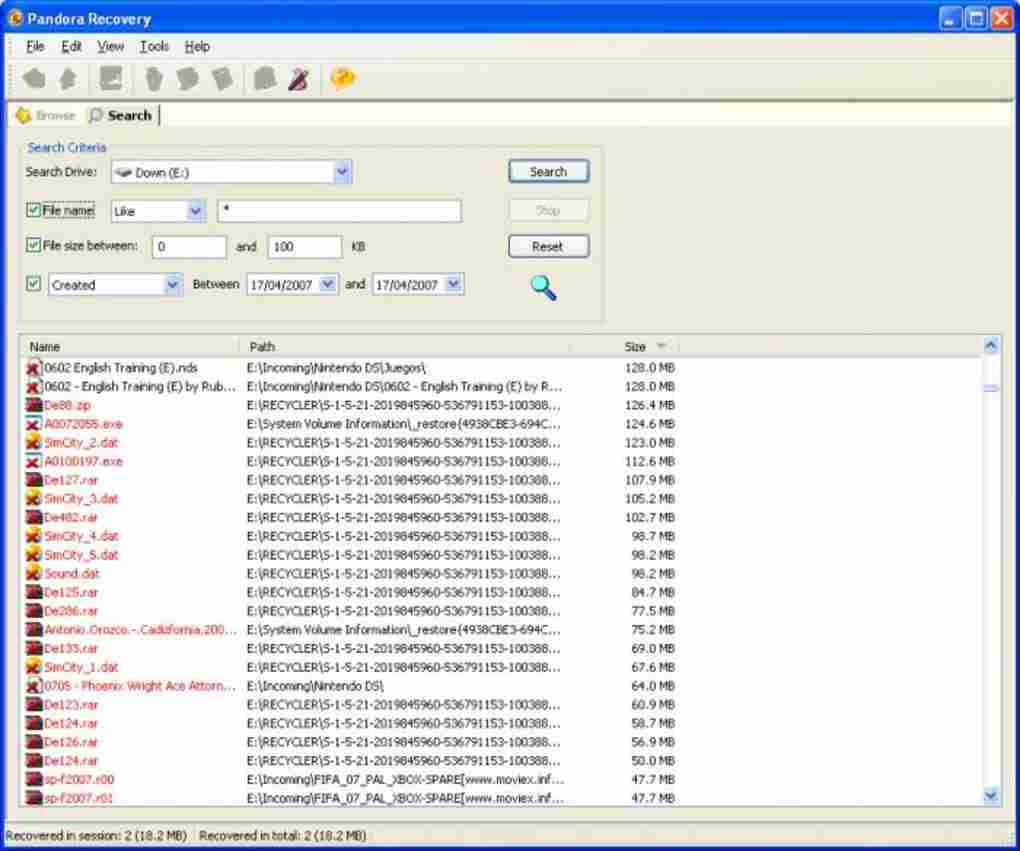Click the icon next to sp-f2007.r00
The width and height of the screenshot is (1020, 851).
tap(34, 779)
